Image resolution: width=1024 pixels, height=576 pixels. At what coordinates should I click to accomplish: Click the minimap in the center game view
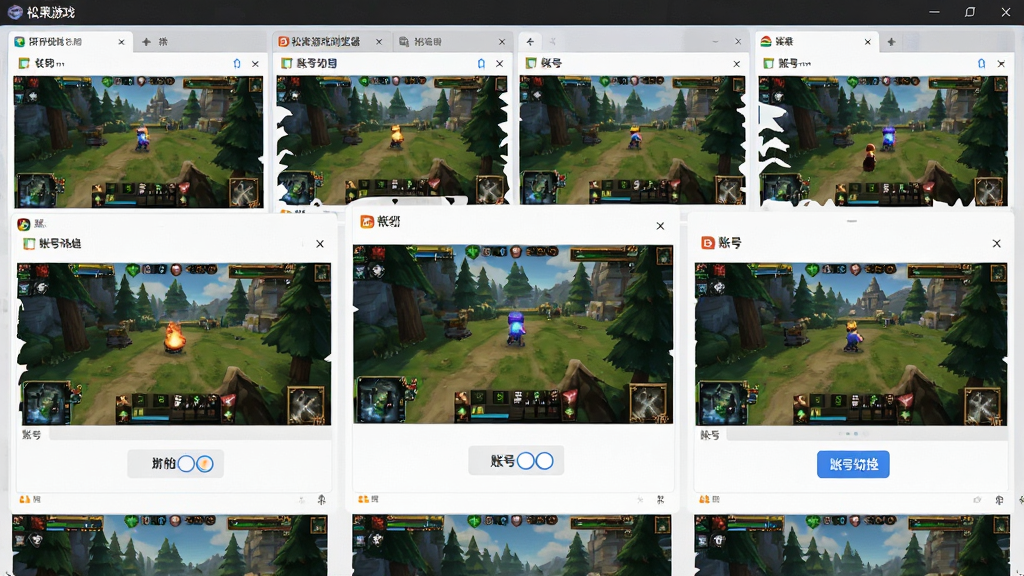click(380, 398)
